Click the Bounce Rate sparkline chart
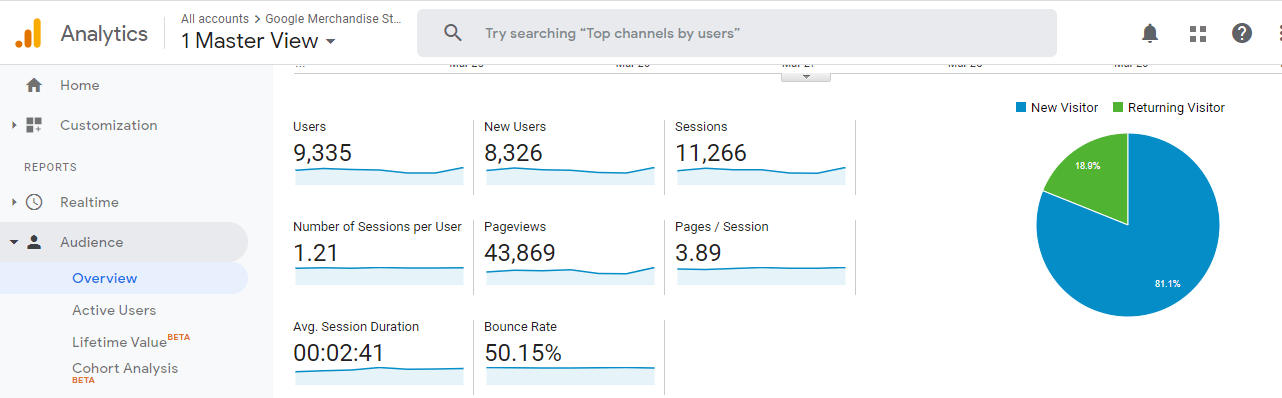Viewport: 1282px width, 398px height. (570, 376)
